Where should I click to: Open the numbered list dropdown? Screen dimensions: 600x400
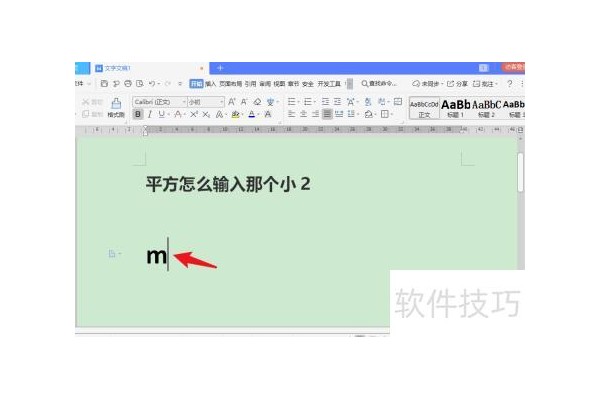click(315, 102)
